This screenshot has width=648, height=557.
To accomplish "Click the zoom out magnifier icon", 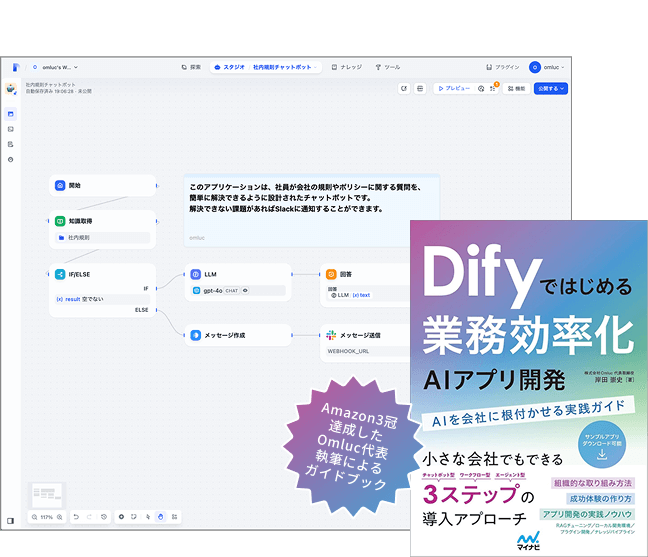I will click(x=35, y=517).
